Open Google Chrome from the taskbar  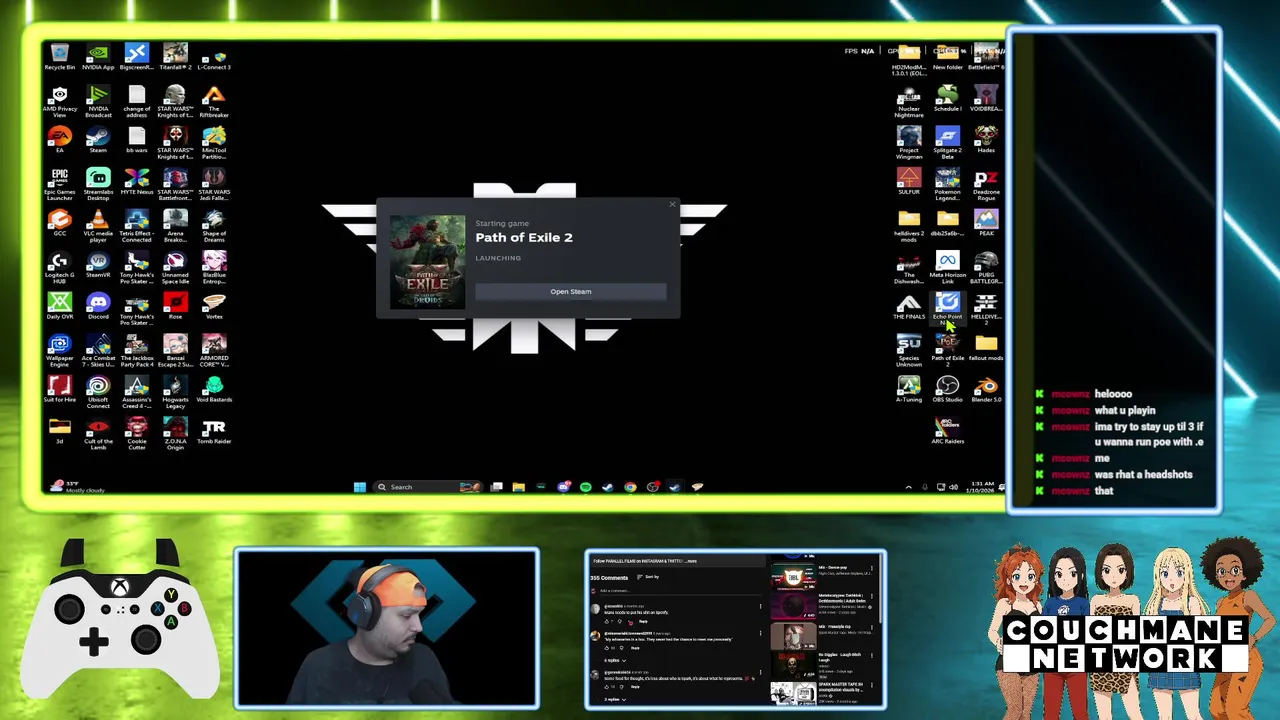point(630,487)
